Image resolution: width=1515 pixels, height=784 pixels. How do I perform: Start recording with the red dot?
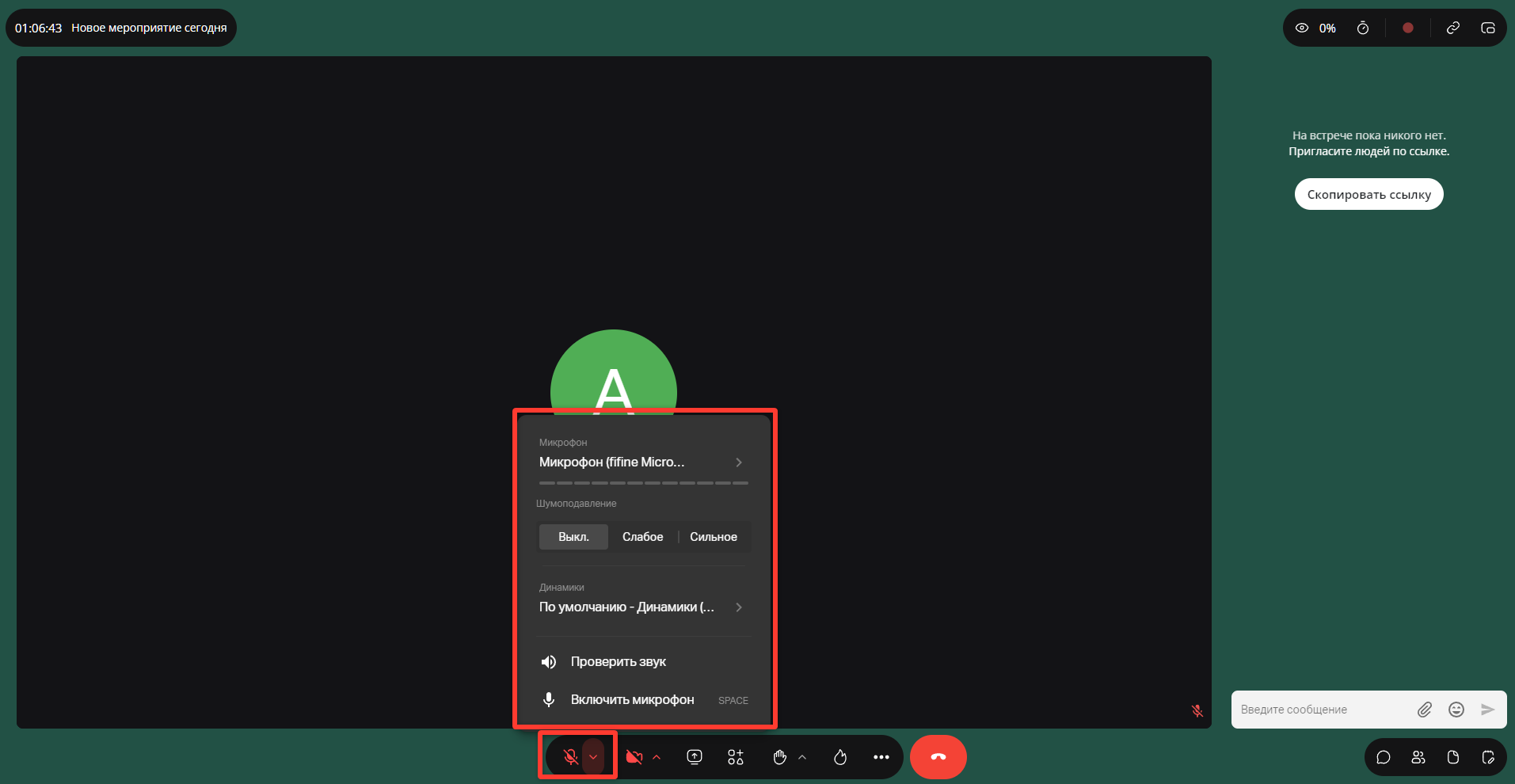coord(1408,28)
